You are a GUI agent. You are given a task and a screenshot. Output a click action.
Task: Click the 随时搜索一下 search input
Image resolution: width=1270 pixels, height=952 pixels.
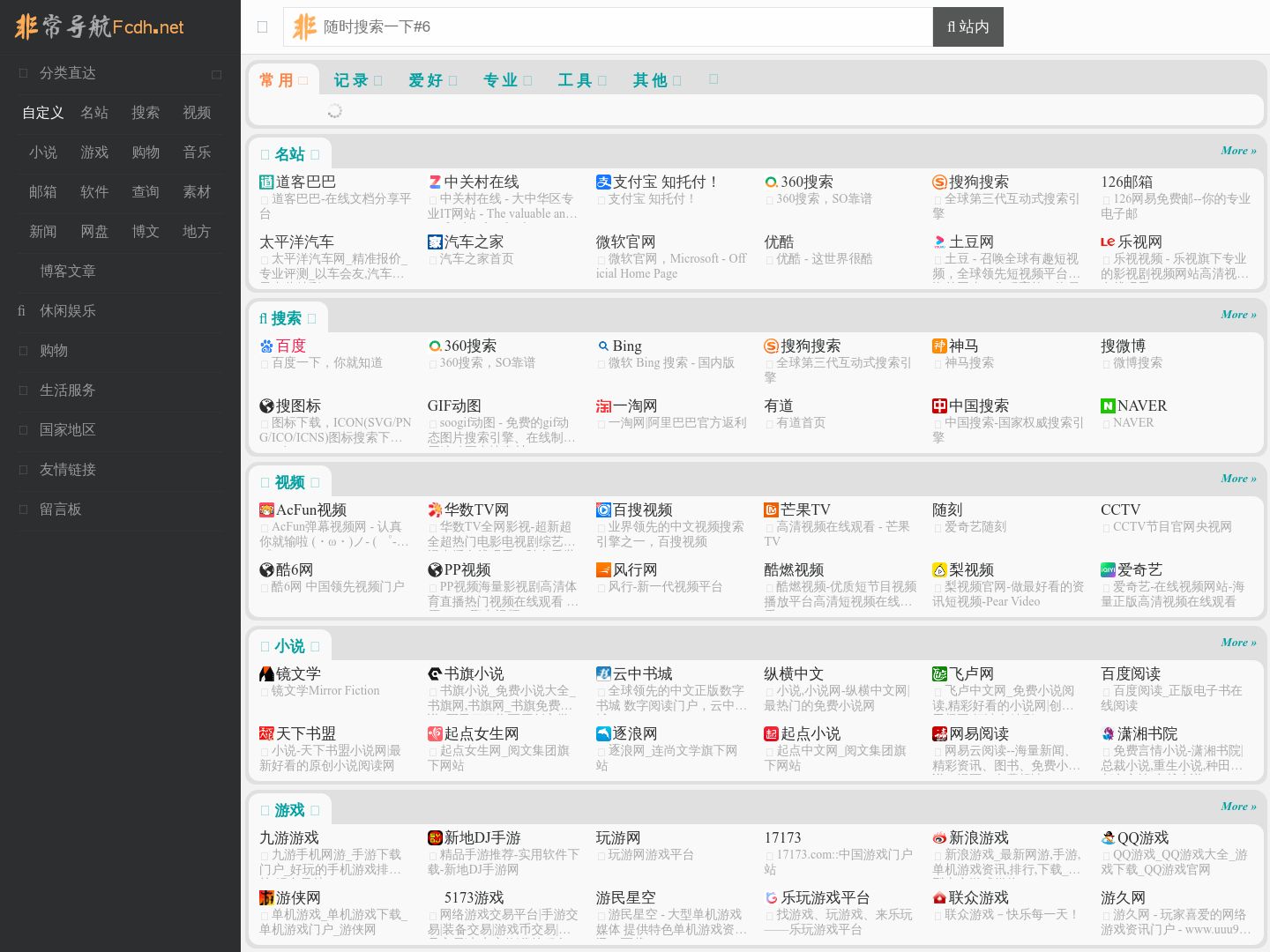coord(608,27)
